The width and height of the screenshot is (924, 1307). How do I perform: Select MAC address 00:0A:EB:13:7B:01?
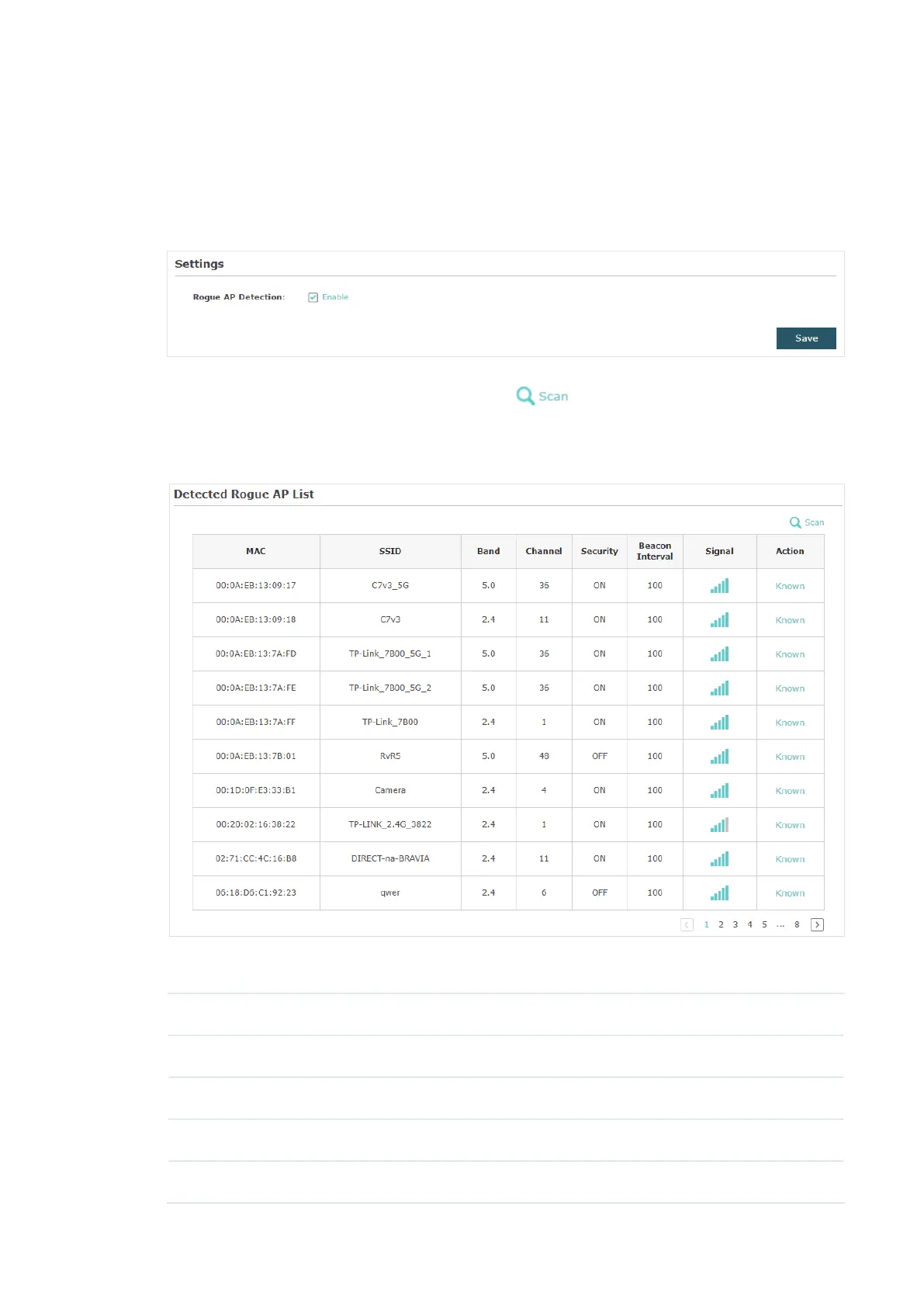click(x=256, y=756)
